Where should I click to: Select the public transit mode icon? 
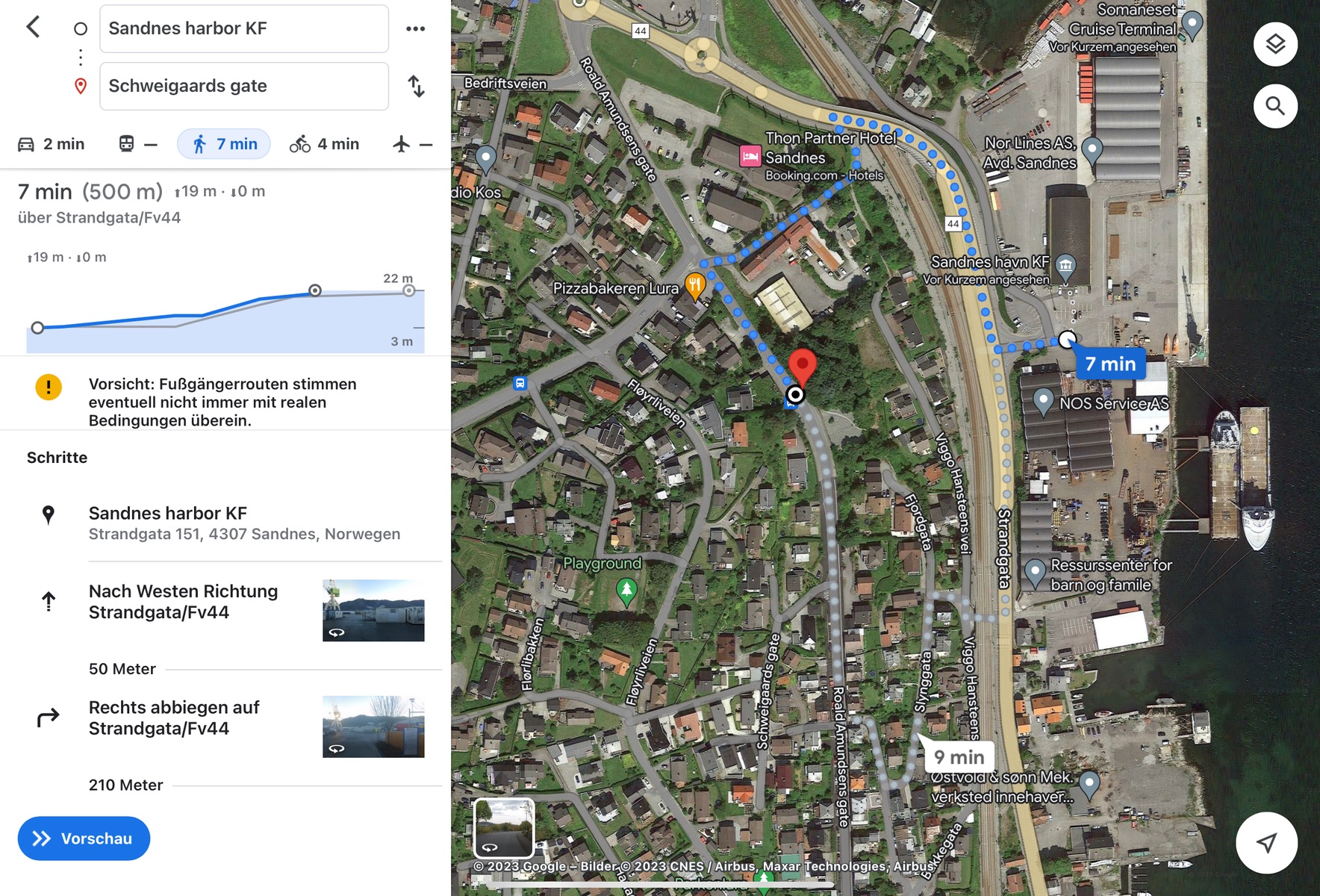pos(127,144)
